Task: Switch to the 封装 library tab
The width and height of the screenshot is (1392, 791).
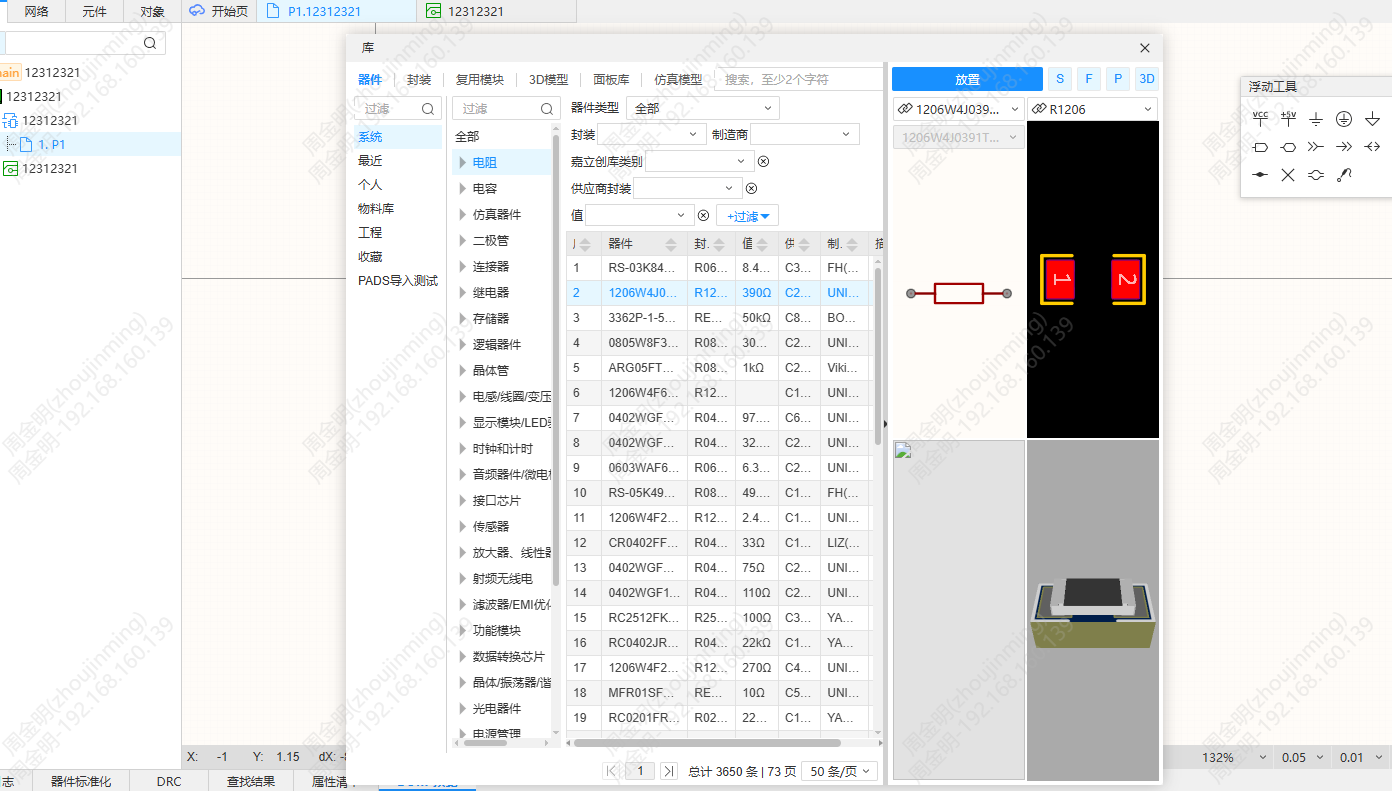Action: (419, 80)
